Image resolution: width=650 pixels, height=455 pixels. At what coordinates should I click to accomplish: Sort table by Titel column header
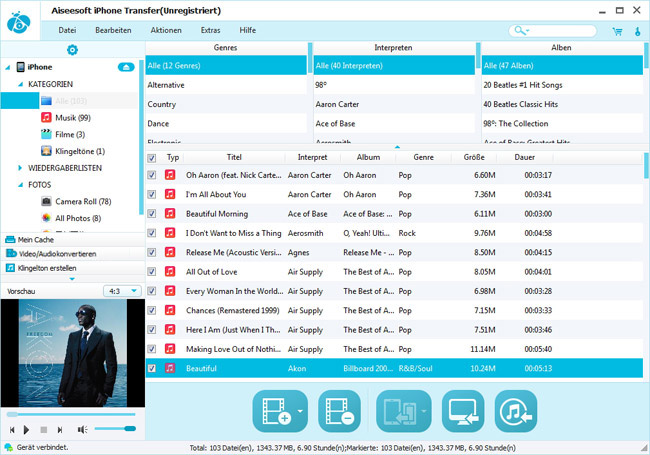(x=234, y=157)
